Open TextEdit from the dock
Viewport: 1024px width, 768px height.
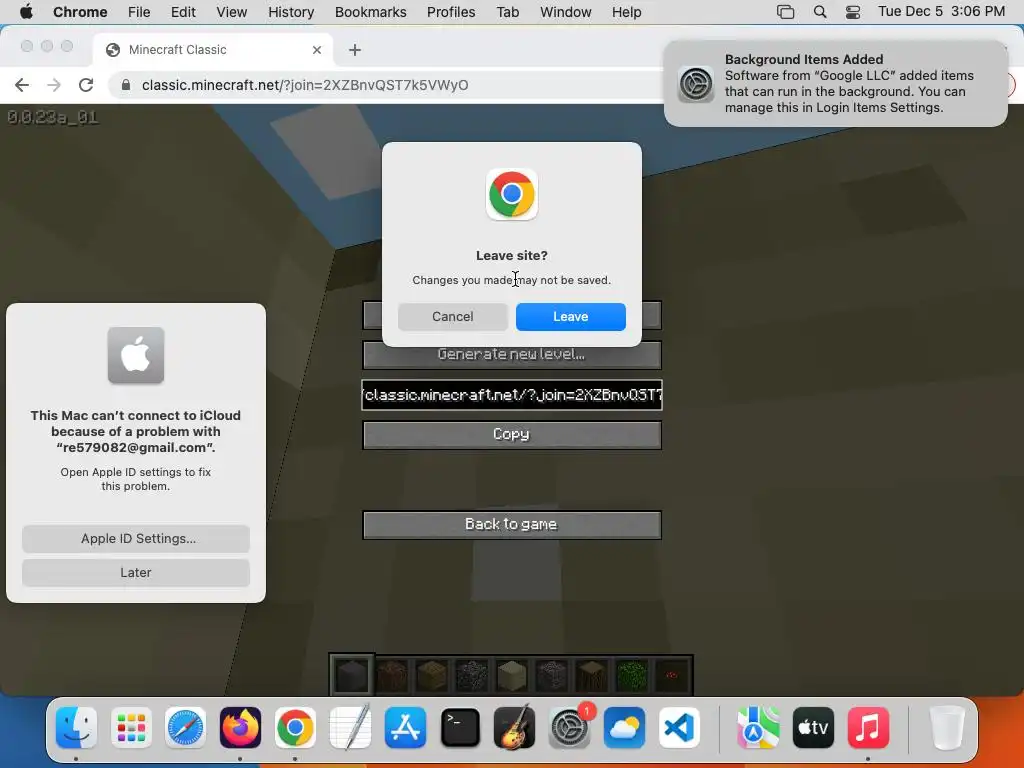tap(350, 728)
